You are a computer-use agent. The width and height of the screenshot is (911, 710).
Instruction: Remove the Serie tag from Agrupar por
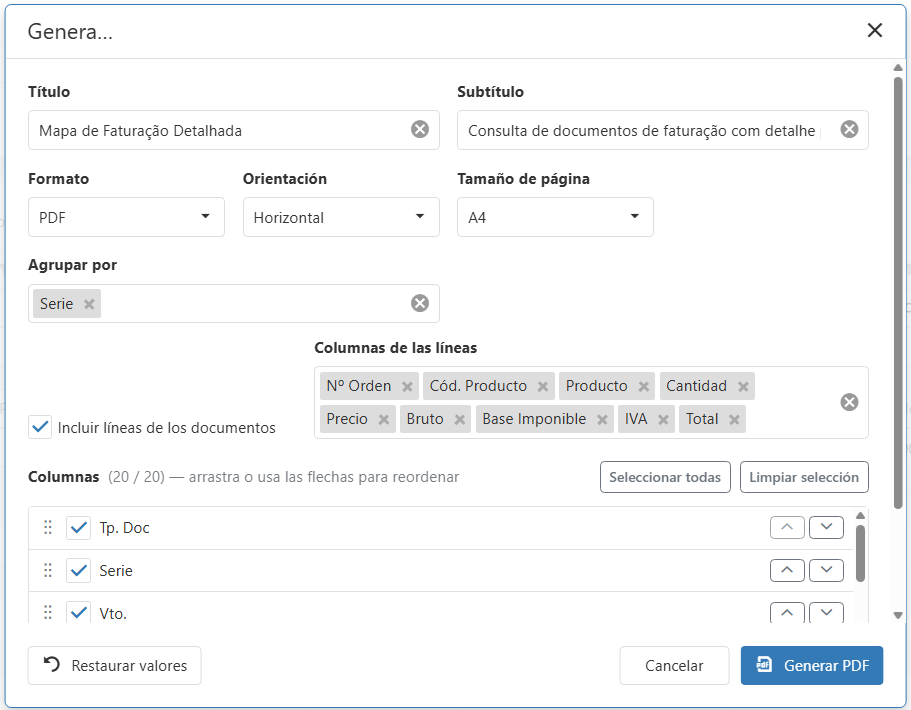(x=89, y=304)
